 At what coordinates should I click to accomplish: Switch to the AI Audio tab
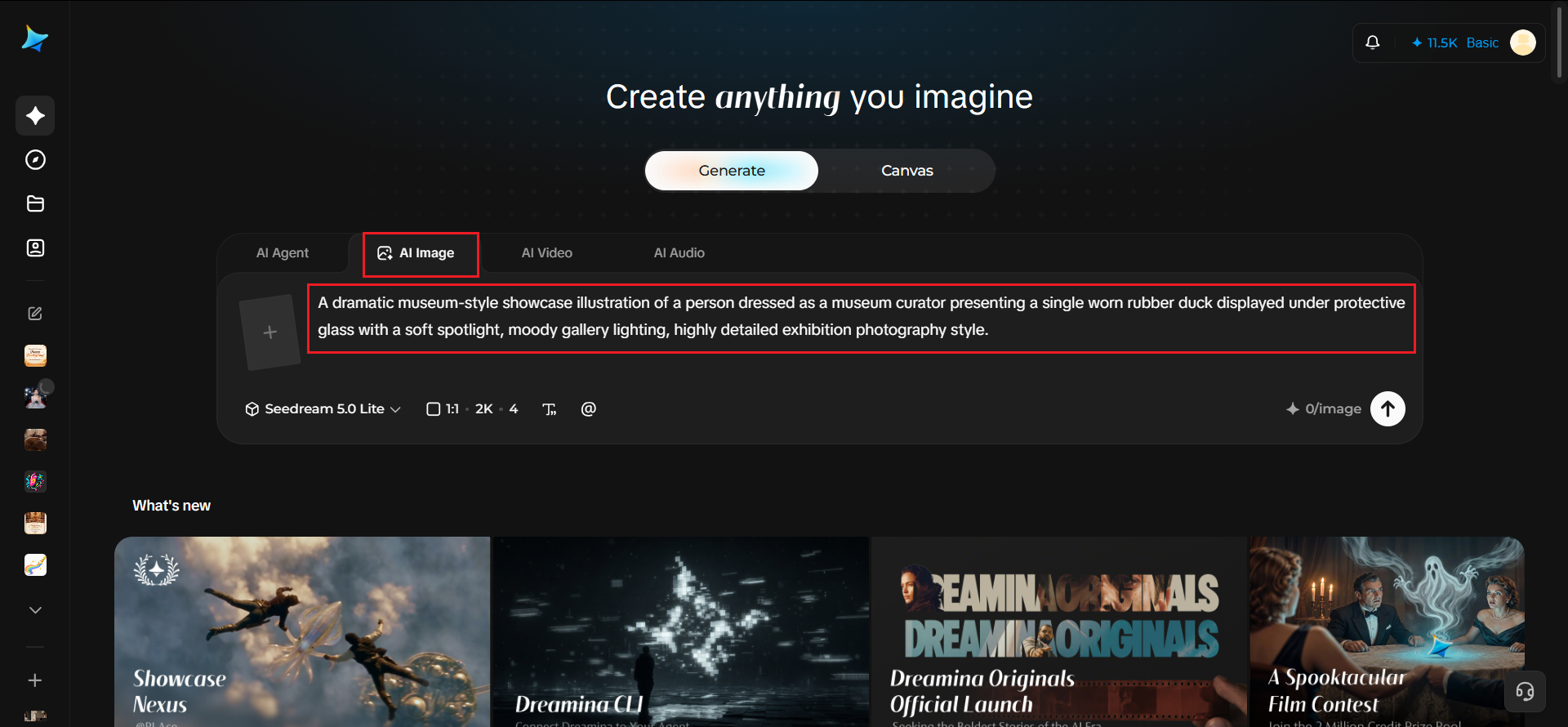[679, 253]
